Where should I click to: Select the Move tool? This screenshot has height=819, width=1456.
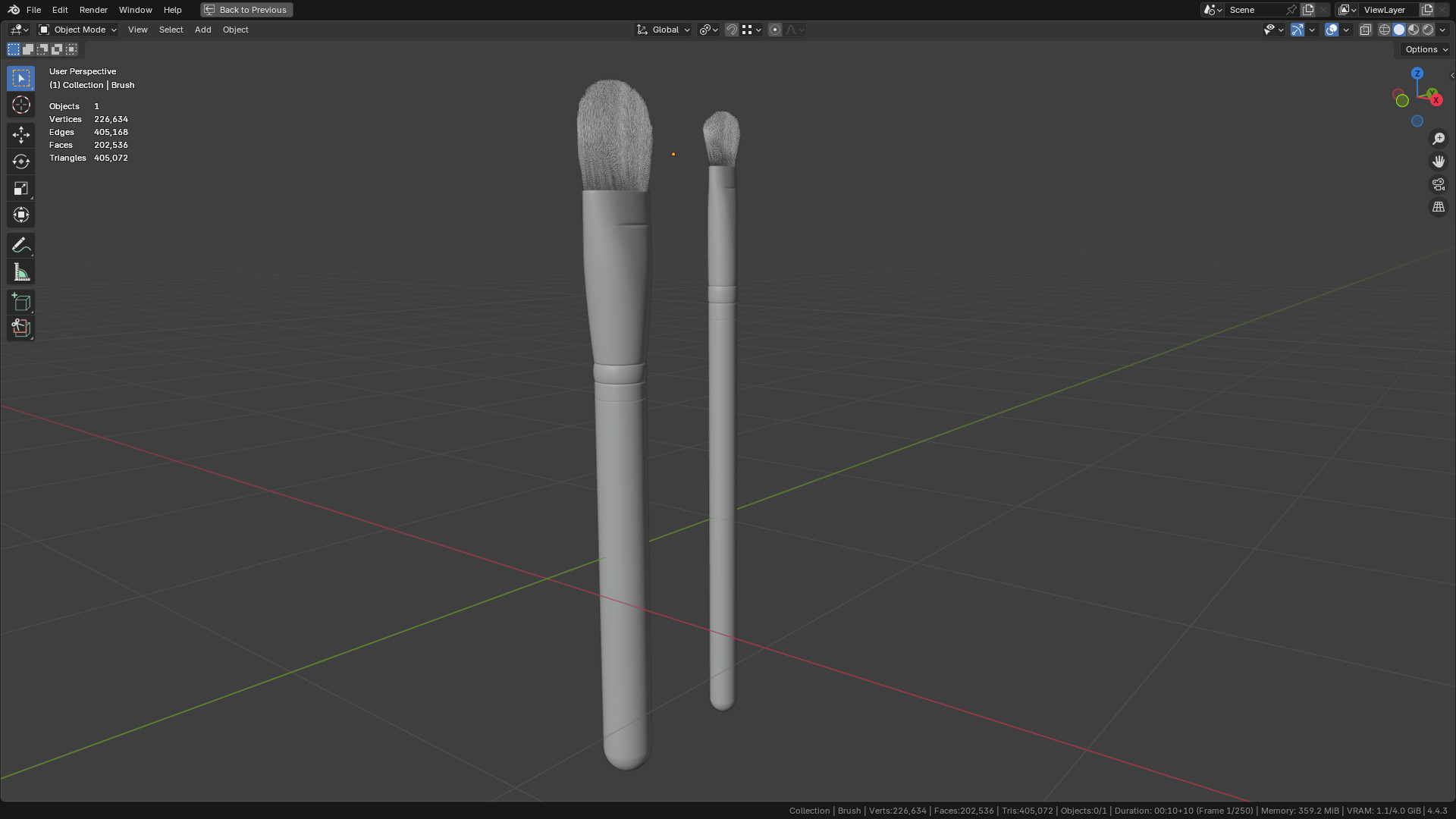pyautogui.click(x=20, y=136)
